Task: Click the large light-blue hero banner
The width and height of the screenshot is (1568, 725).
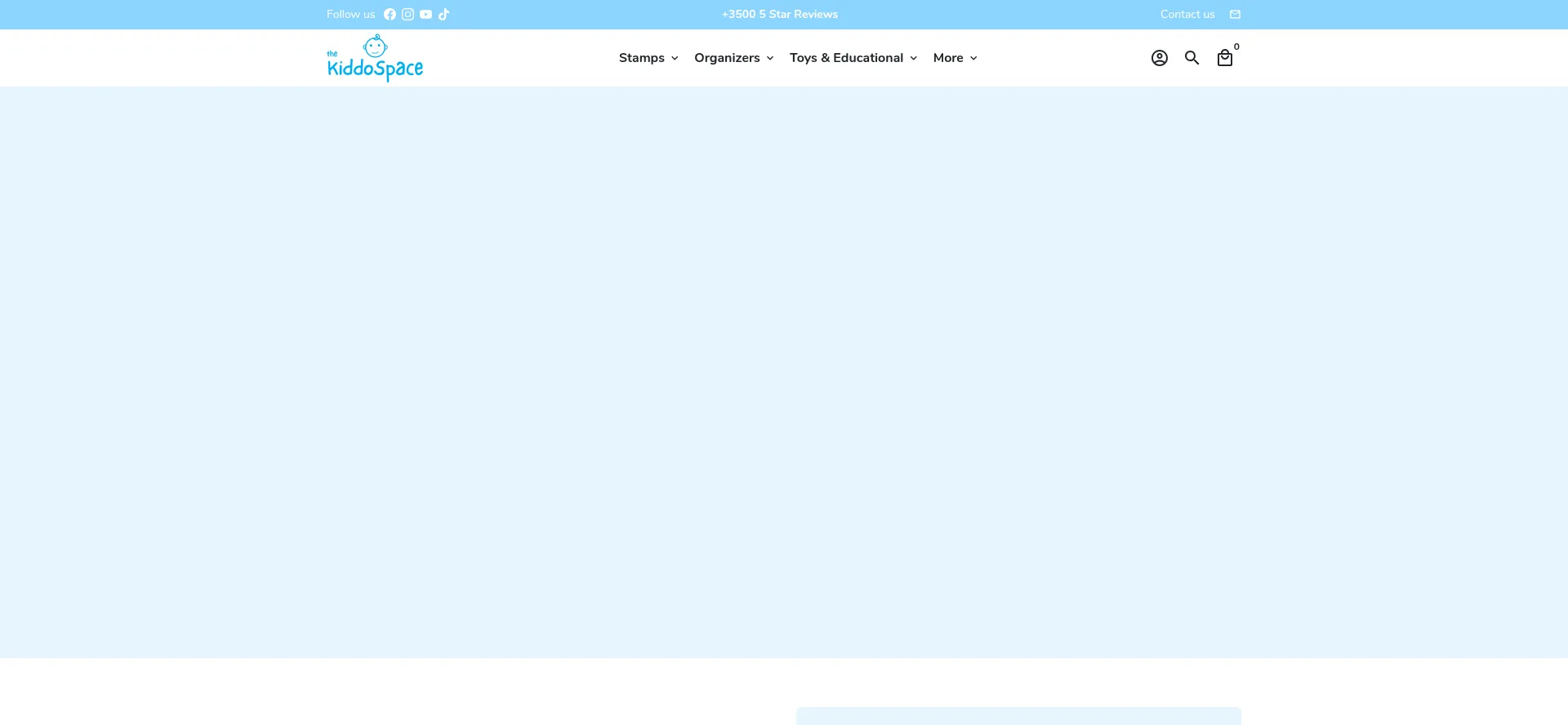Action: click(784, 372)
